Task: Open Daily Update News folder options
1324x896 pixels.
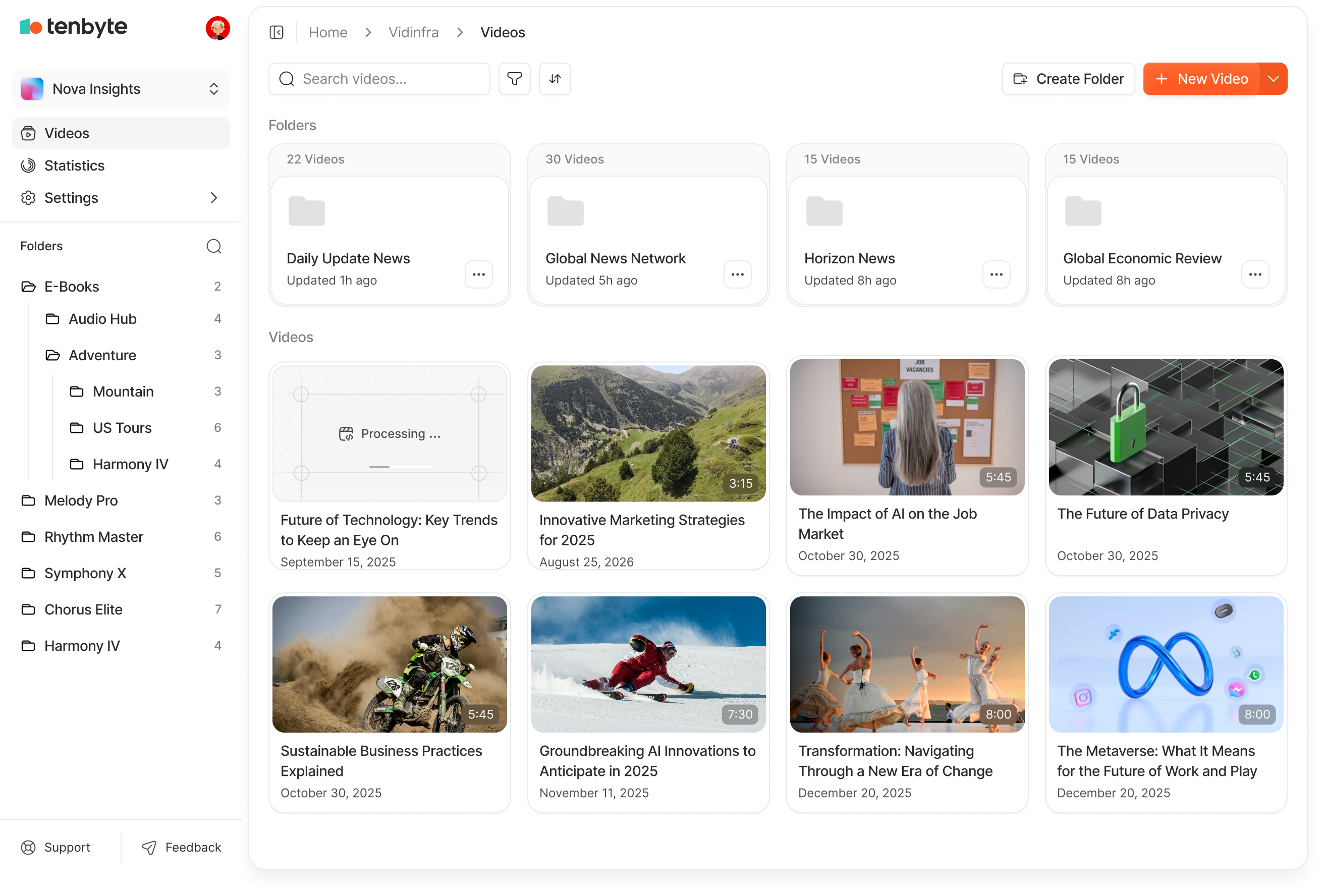Action: [x=478, y=274]
